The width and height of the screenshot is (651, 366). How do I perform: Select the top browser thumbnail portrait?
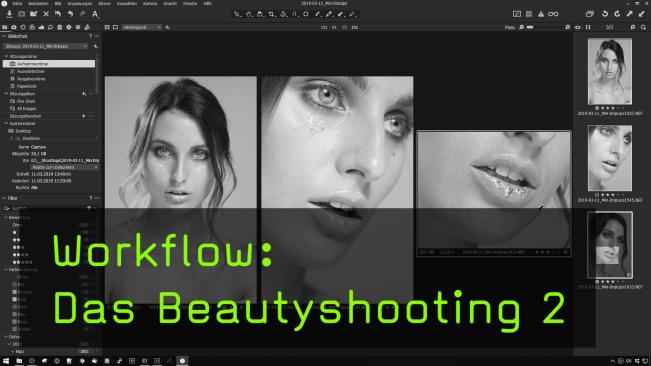click(610, 71)
